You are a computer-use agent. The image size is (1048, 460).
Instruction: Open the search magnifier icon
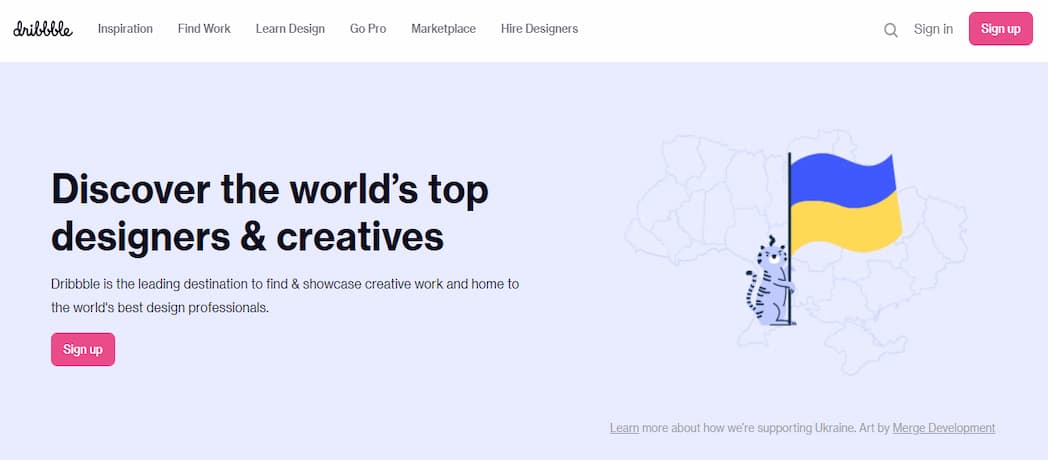click(890, 30)
